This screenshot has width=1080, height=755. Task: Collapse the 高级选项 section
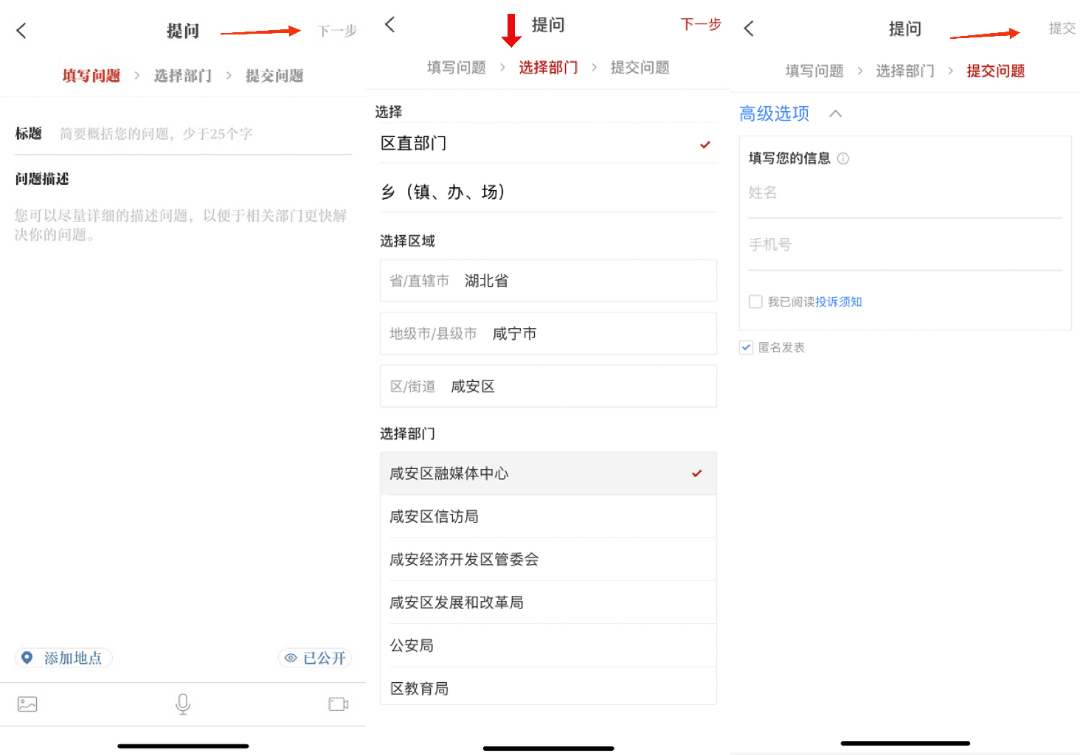[837, 114]
